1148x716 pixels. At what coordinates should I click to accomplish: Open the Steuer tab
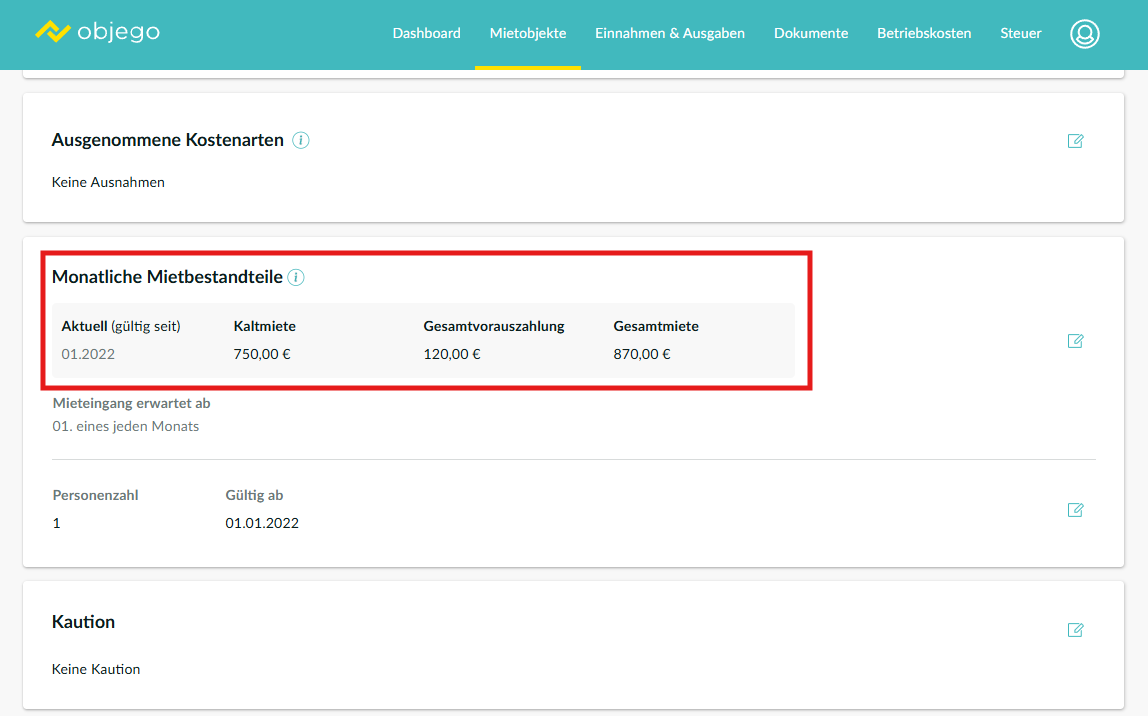point(1020,33)
